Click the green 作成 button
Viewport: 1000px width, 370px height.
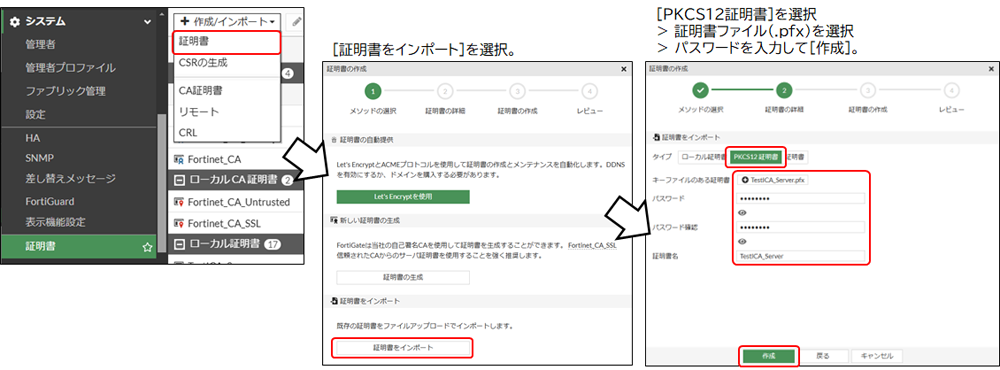pyautogui.click(x=769, y=355)
